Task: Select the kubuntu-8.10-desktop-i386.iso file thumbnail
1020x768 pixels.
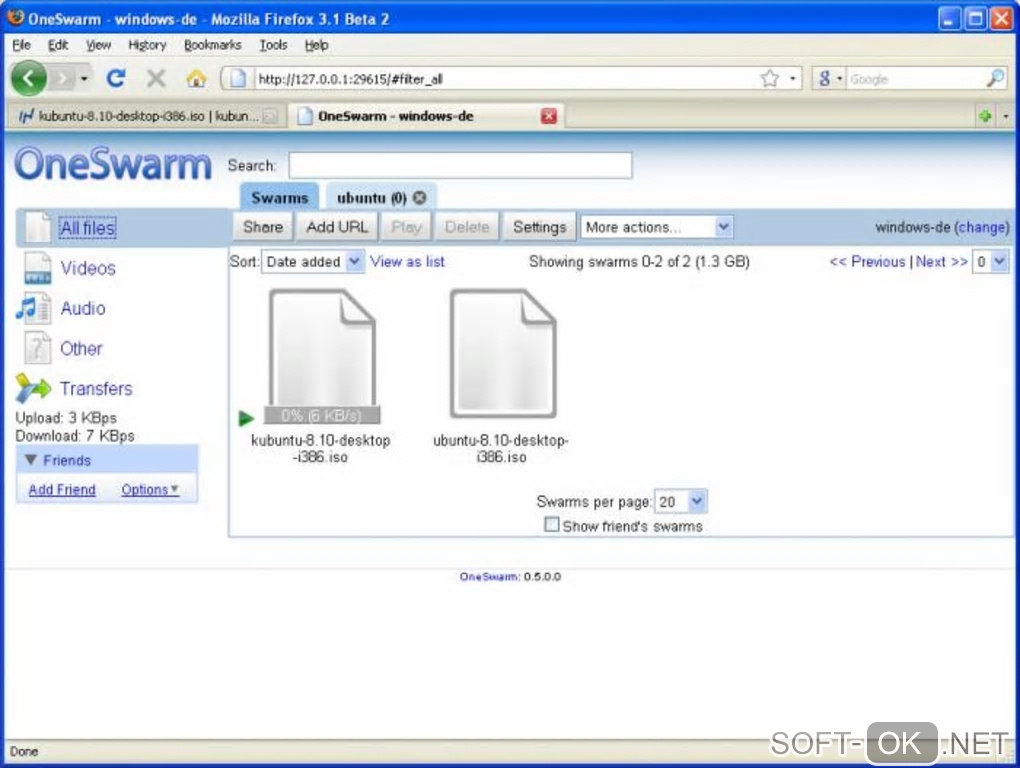Action: (x=322, y=354)
